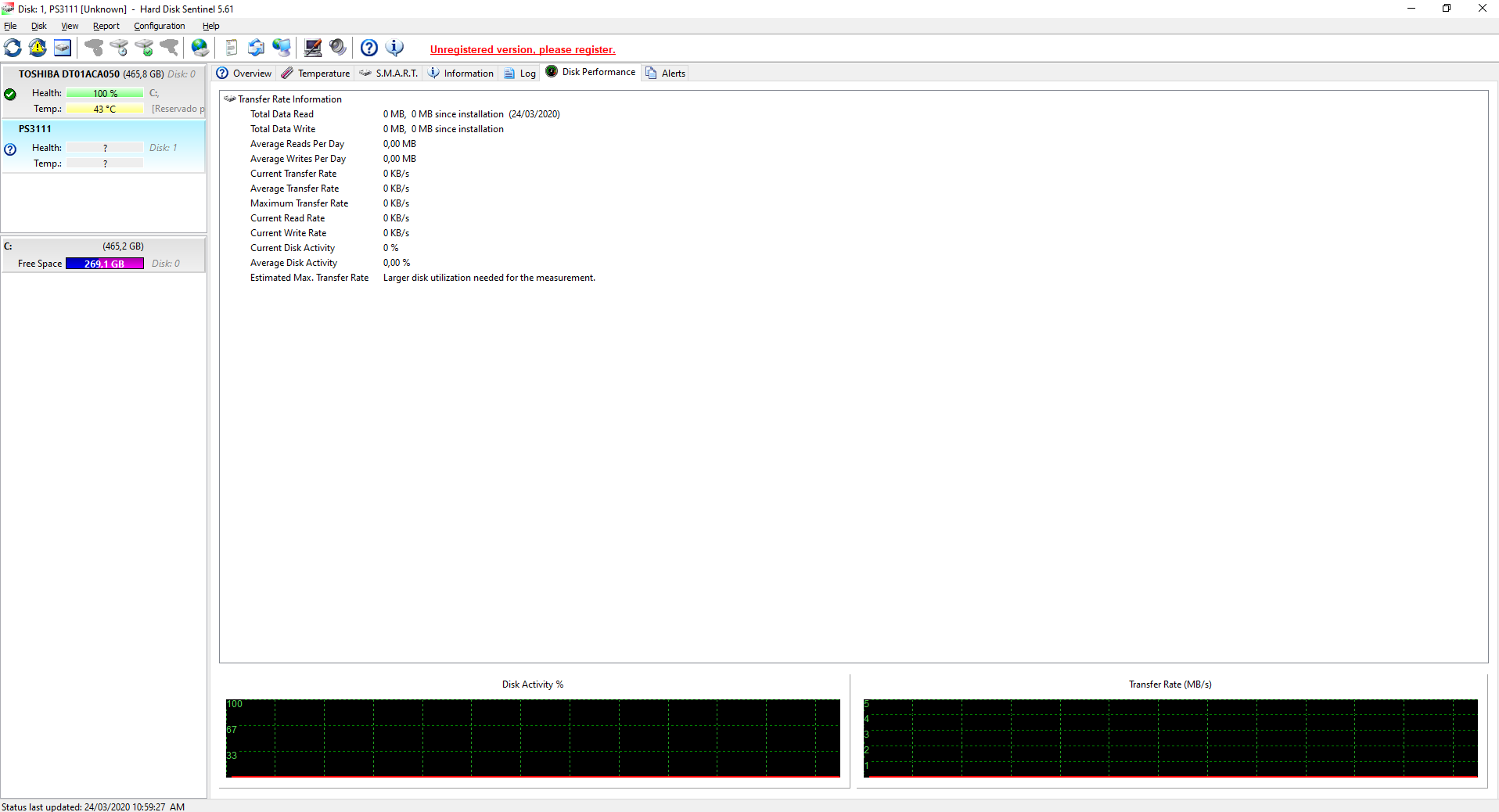Select the PS3111 disk entry
The width and height of the screenshot is (1499, 812).
pos(103,146)
